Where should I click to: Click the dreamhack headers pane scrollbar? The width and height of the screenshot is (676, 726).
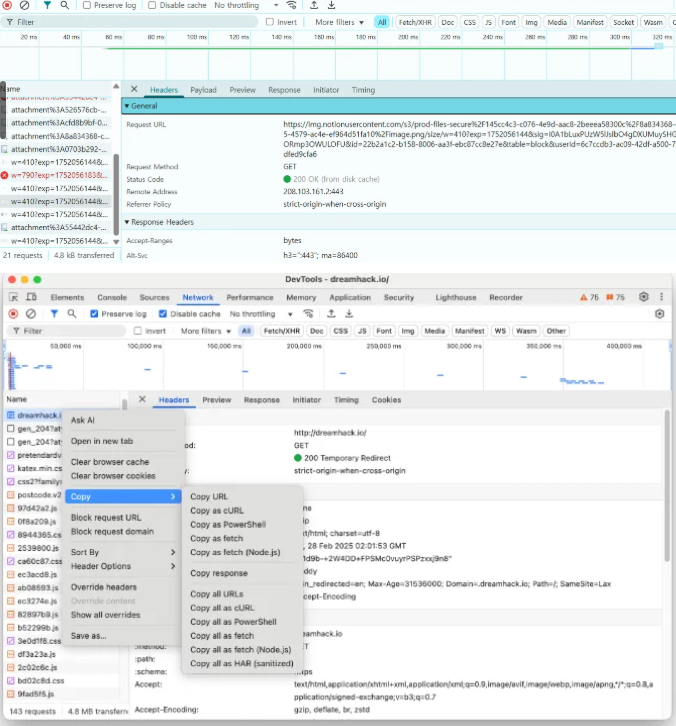point(667,485)
